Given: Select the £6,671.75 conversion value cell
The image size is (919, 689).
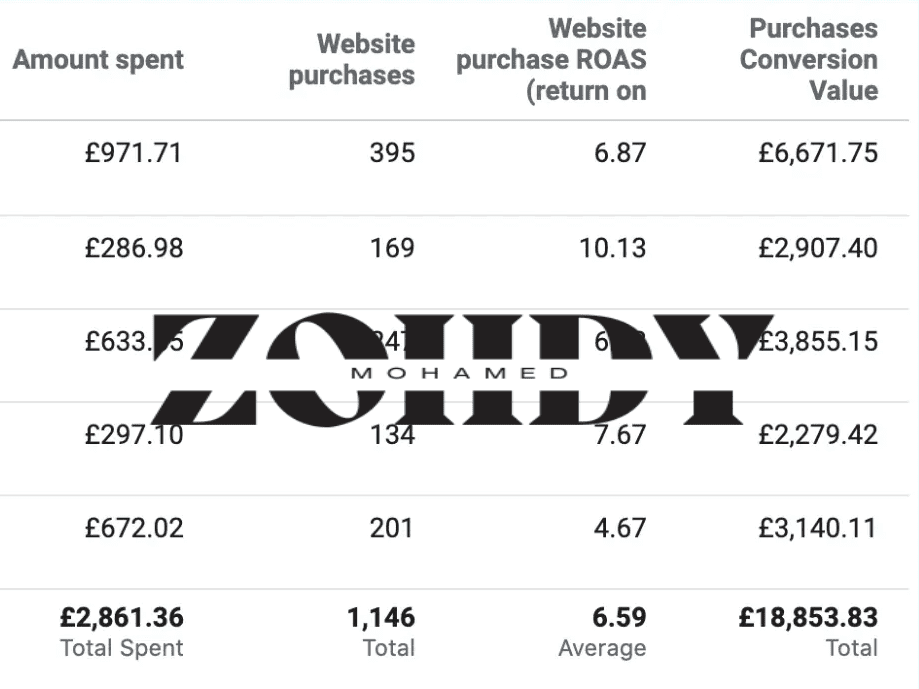Looking at the screenshot, I should tap(818, 154).
